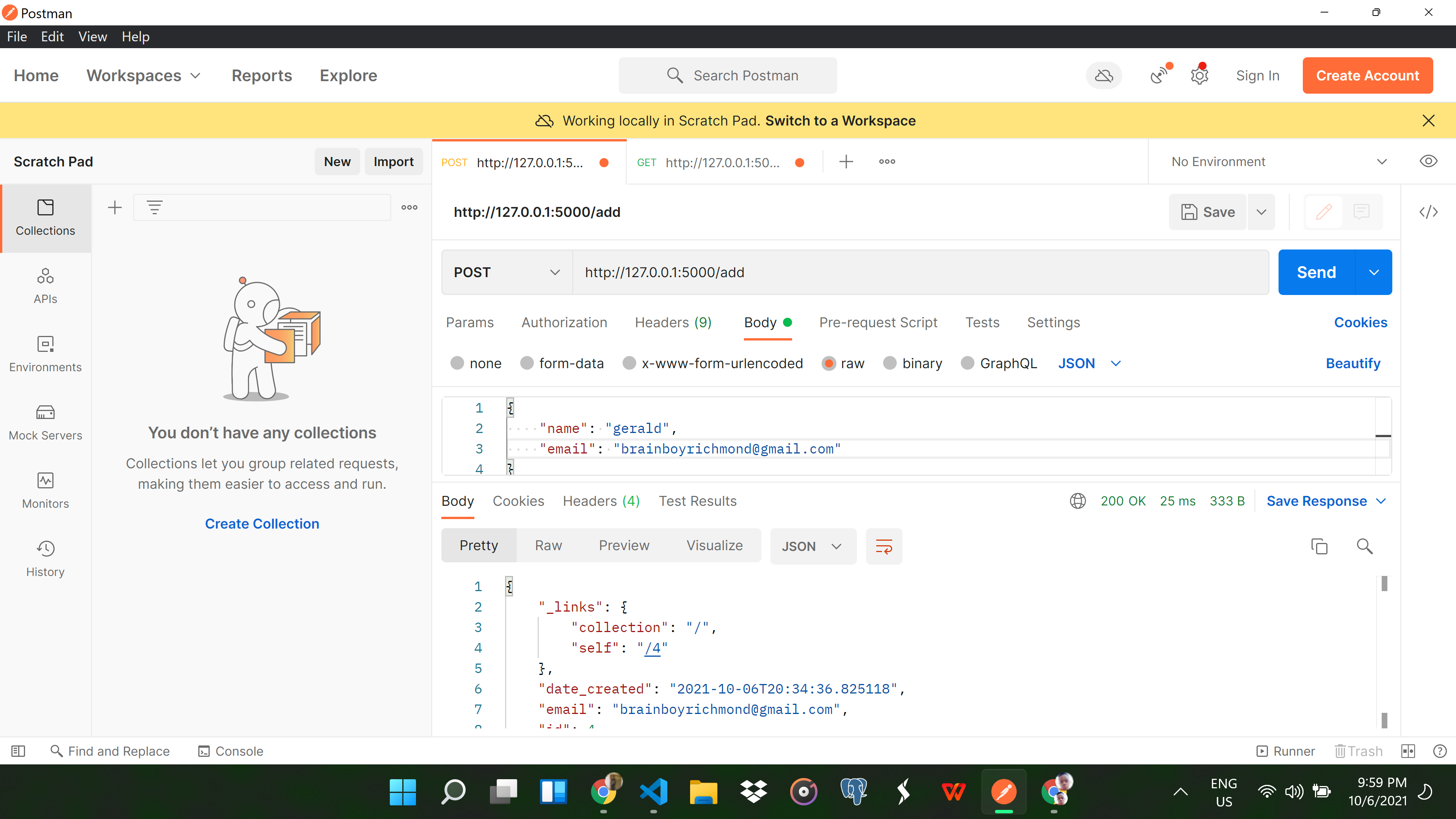Expand the Workspaces menu
Viewport: 1456px width, 819px height.
pyautogui.click(x=144, y=75)
